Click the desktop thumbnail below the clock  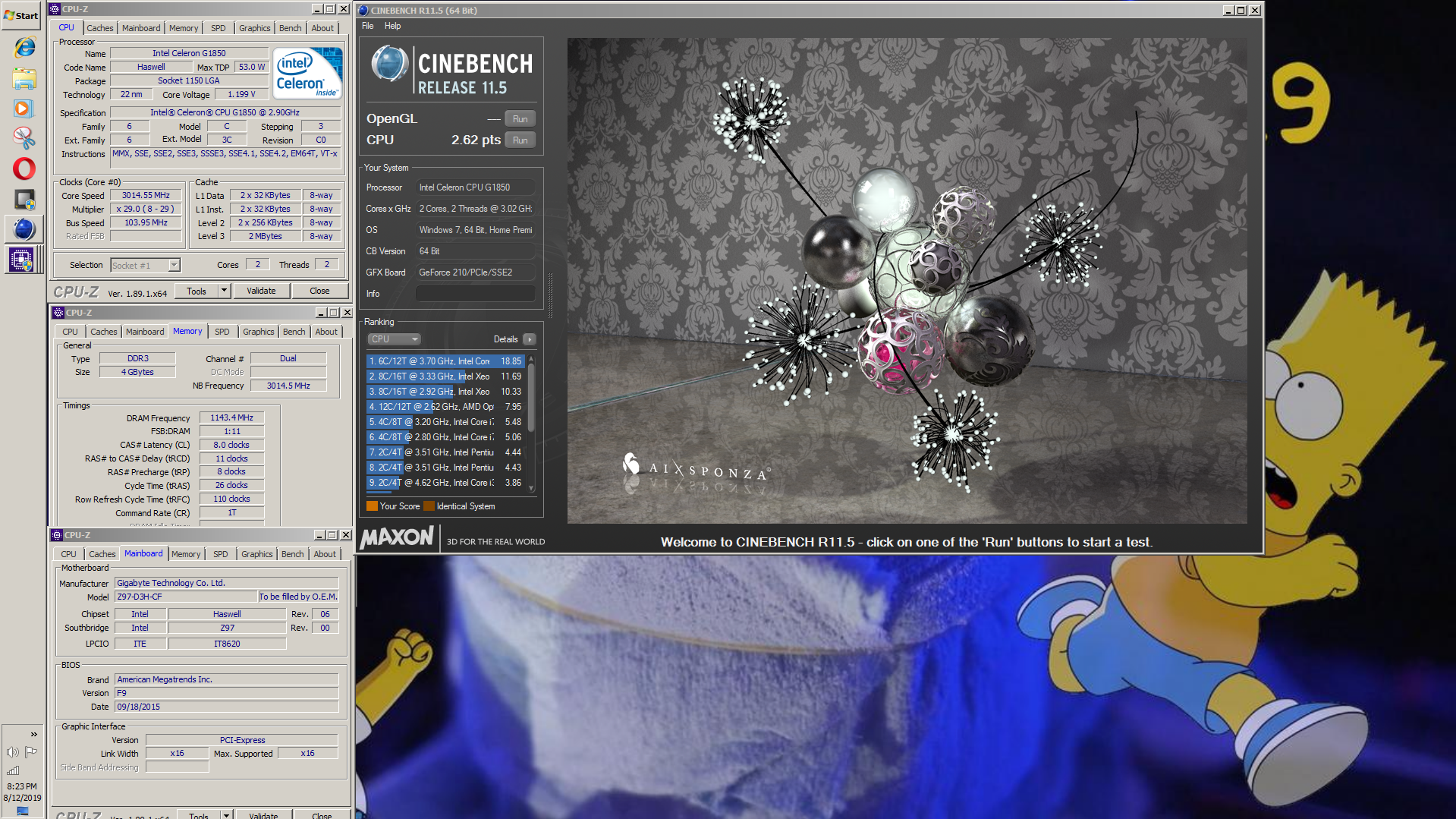coord(22,811)
